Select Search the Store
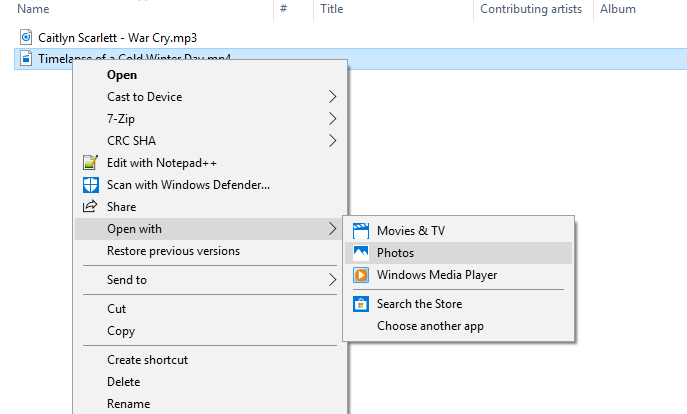687x414 pixels. click(x=459, y=304)
